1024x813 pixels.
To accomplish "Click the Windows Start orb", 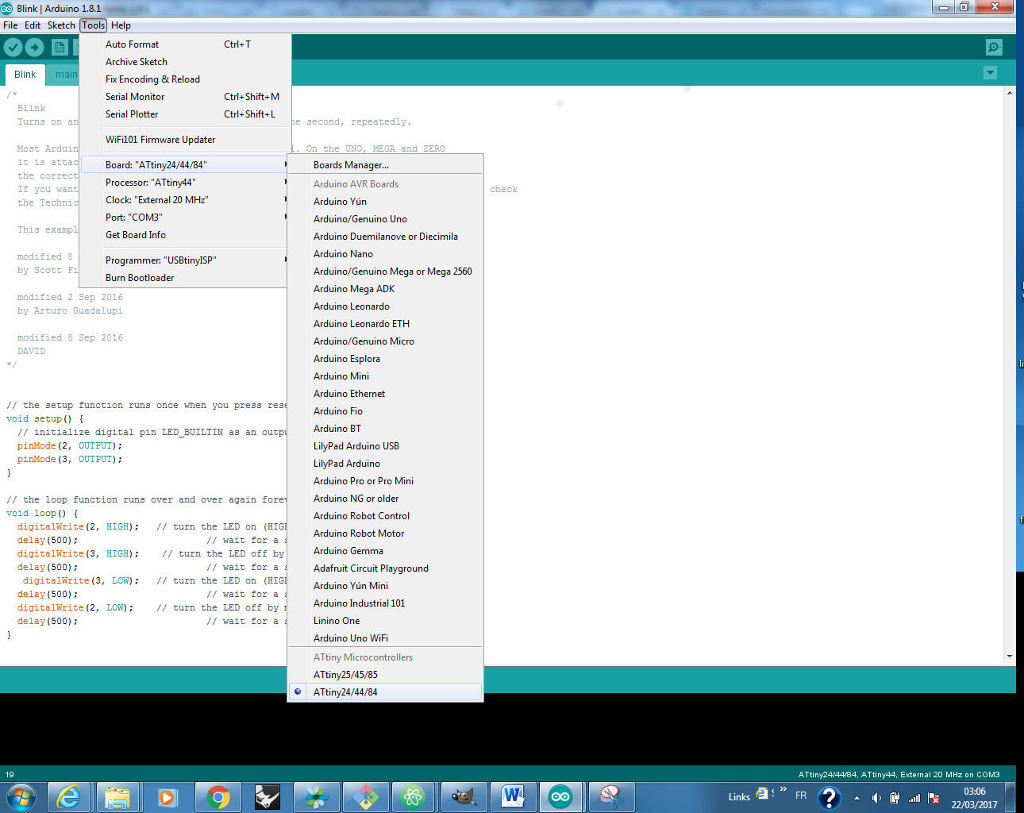I will 20,797.
